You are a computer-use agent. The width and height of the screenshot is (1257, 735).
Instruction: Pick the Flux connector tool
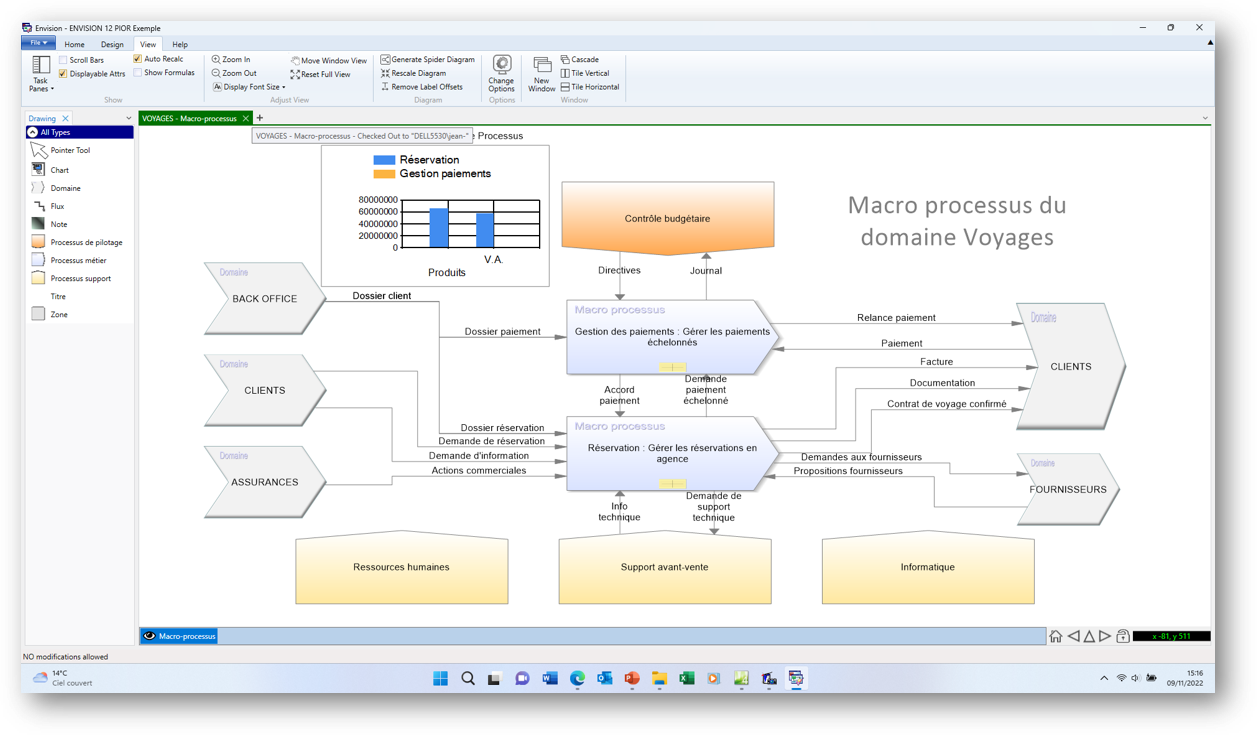57,206
